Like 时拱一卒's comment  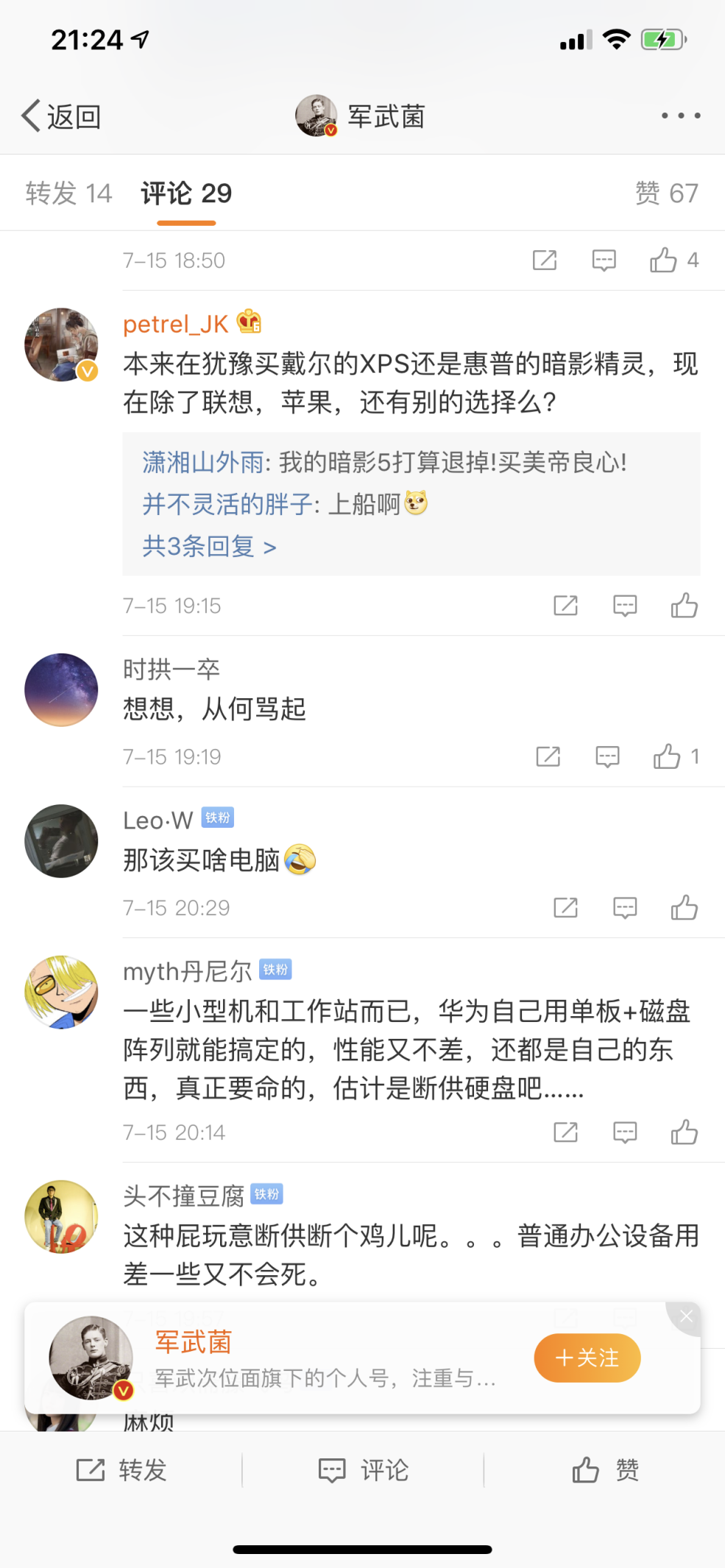point(667,756)
